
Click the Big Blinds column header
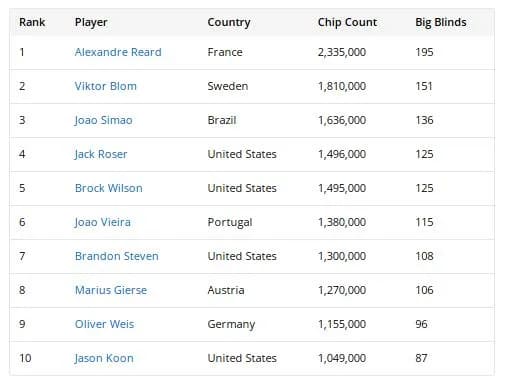441,22
